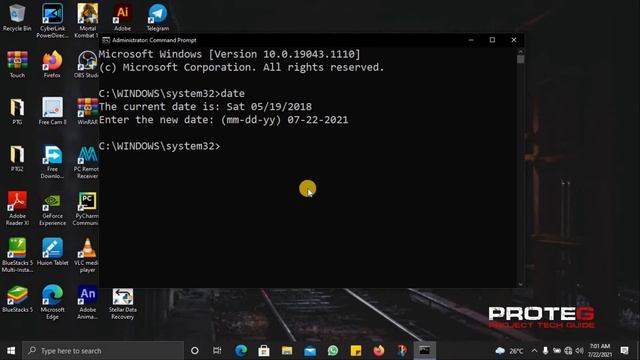Open the weather widget showing 26°C
Image resolution: width=640 pixels, height=360 pixels.
click(509, 351)
